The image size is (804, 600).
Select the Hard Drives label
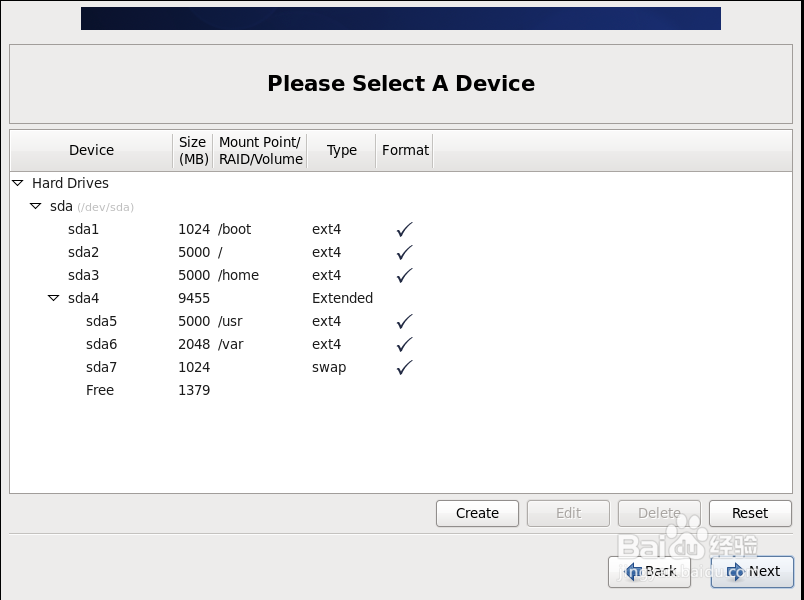(70, 183)
